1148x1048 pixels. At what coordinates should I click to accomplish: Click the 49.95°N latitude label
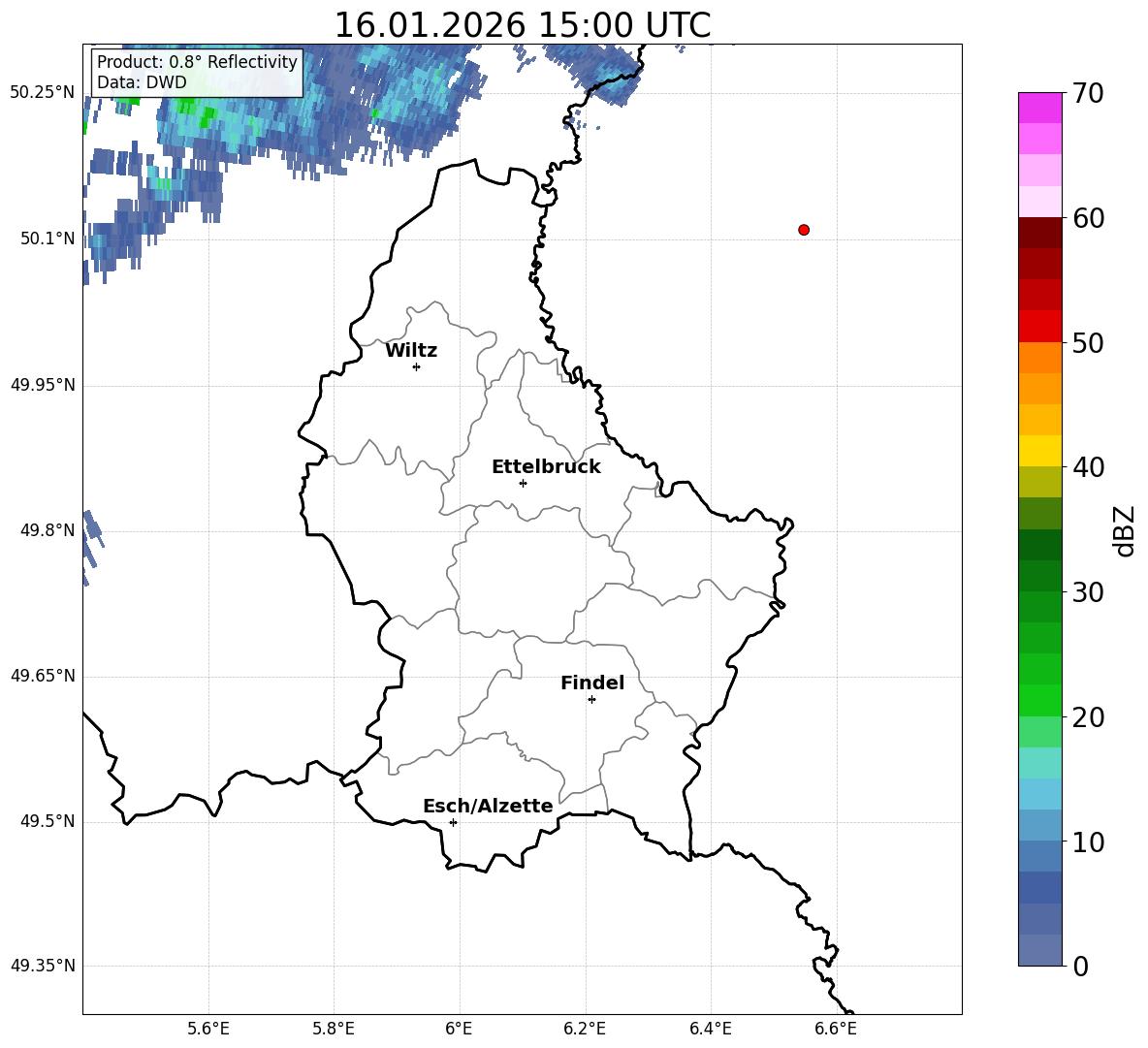(43, 385)
